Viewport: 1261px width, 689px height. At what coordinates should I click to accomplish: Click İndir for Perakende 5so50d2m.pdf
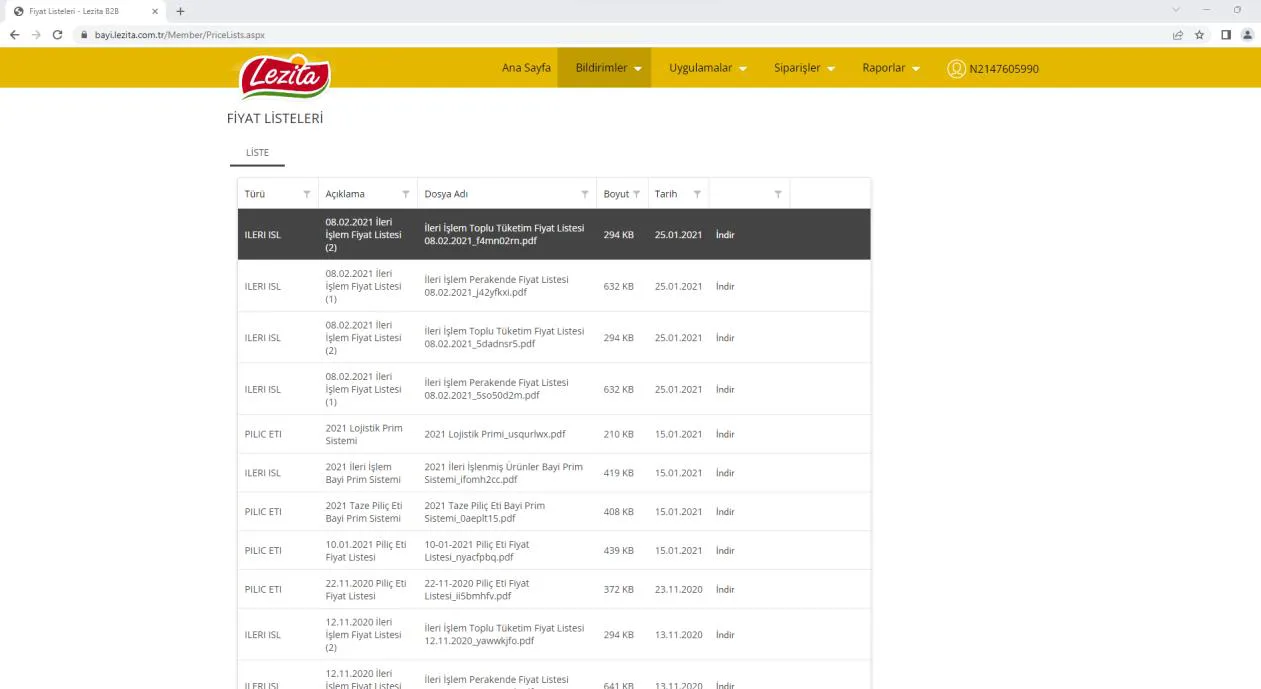point(725,389)
